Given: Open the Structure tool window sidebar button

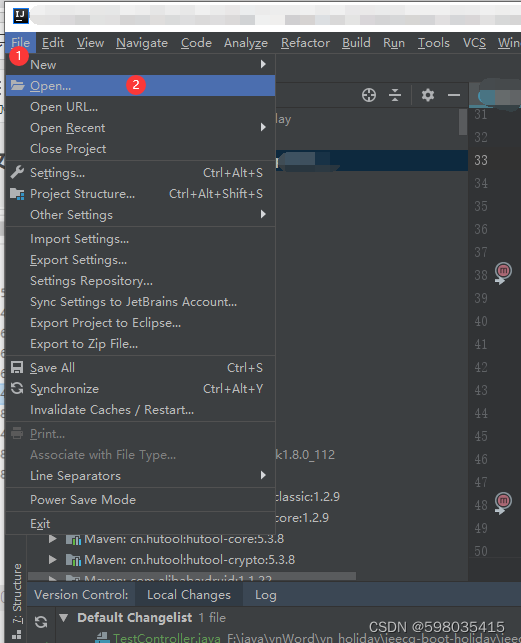Looking at the screenshot, I should pos(17,593).
